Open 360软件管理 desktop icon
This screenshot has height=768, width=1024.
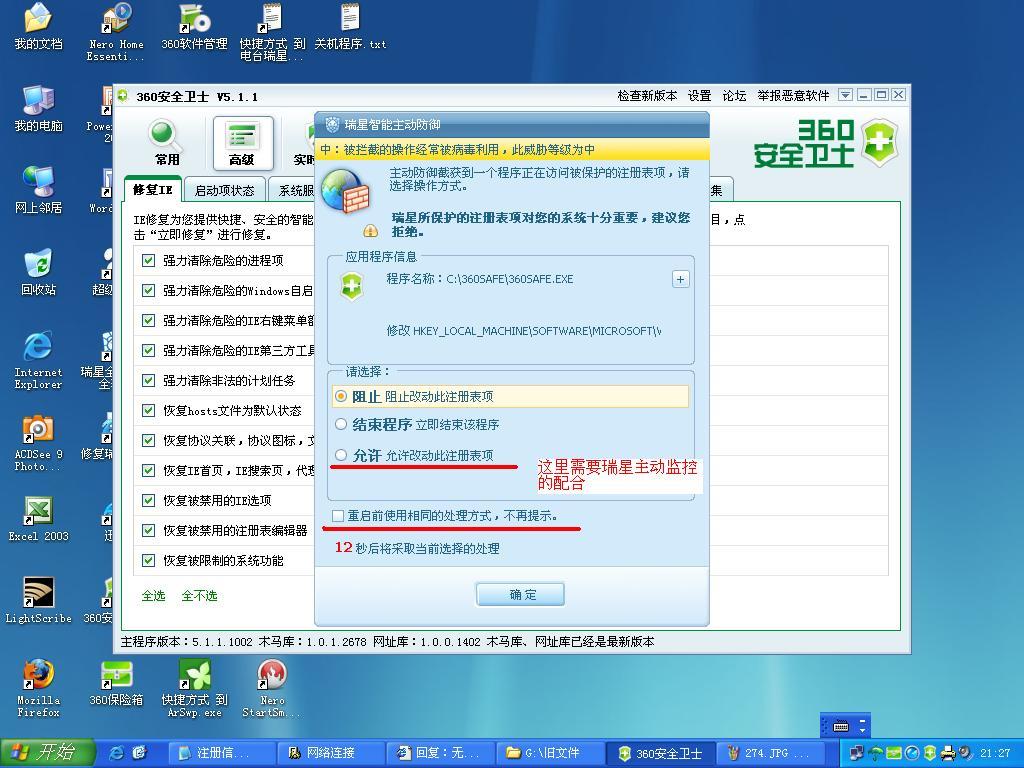194,26
